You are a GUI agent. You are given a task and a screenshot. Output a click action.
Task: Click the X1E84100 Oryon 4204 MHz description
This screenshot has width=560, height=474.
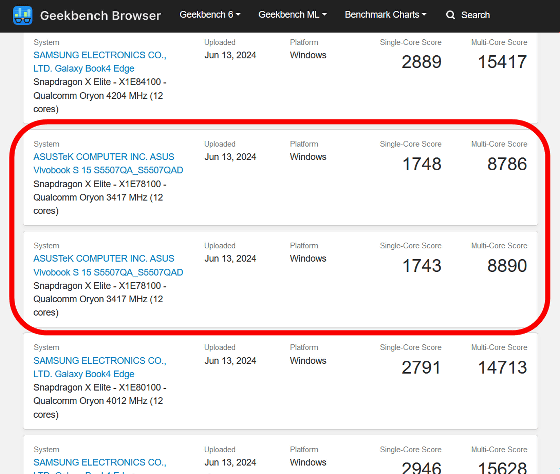pos(100,95)
